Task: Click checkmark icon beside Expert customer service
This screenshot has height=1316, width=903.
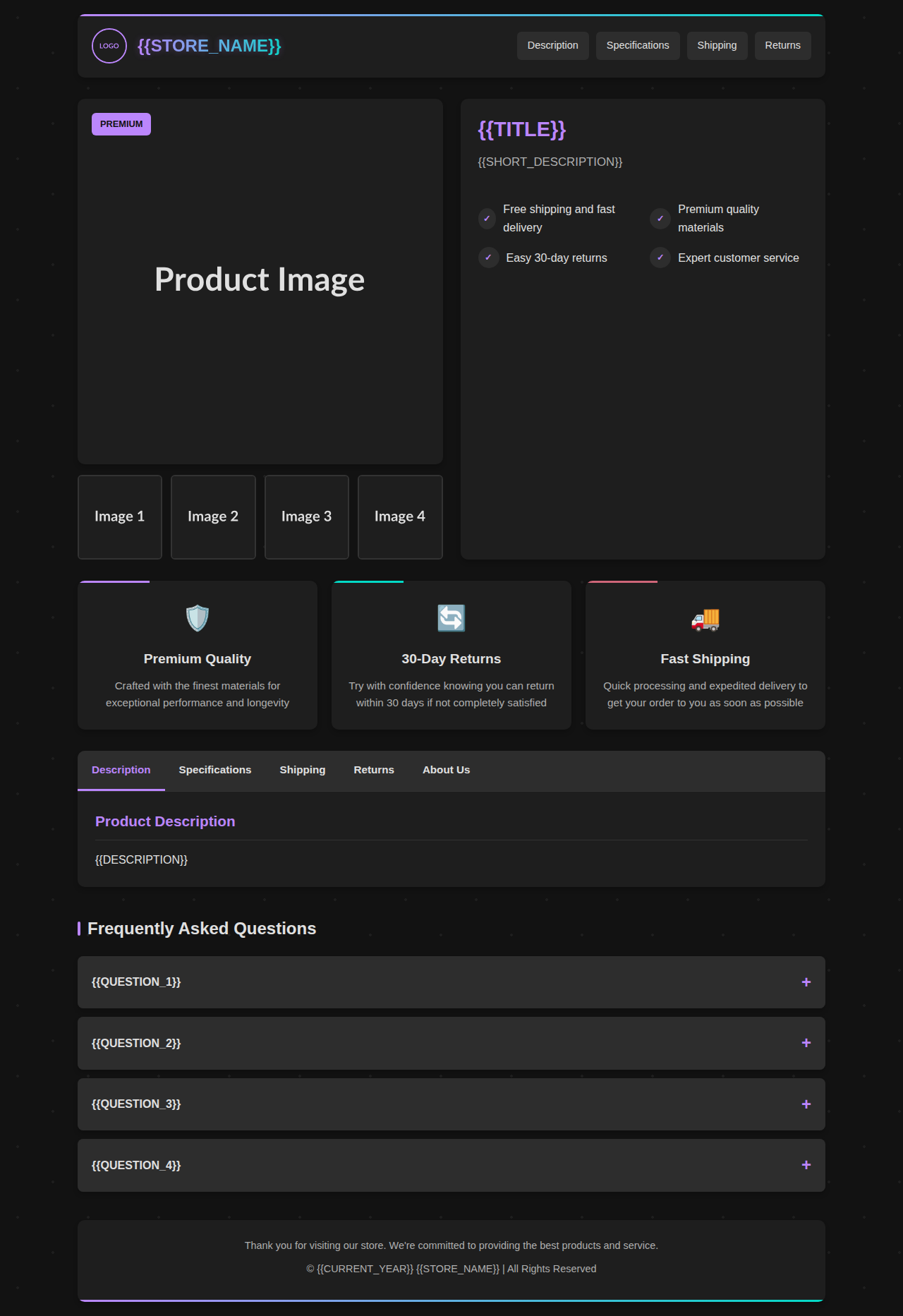Action: (x=660, y=258)
